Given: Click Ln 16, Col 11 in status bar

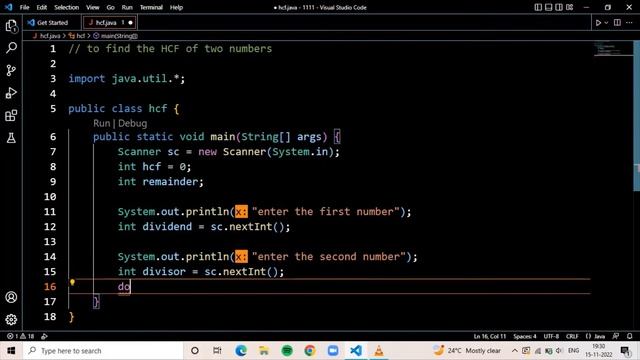Looking at the screenshot, I should pos(490,336).
